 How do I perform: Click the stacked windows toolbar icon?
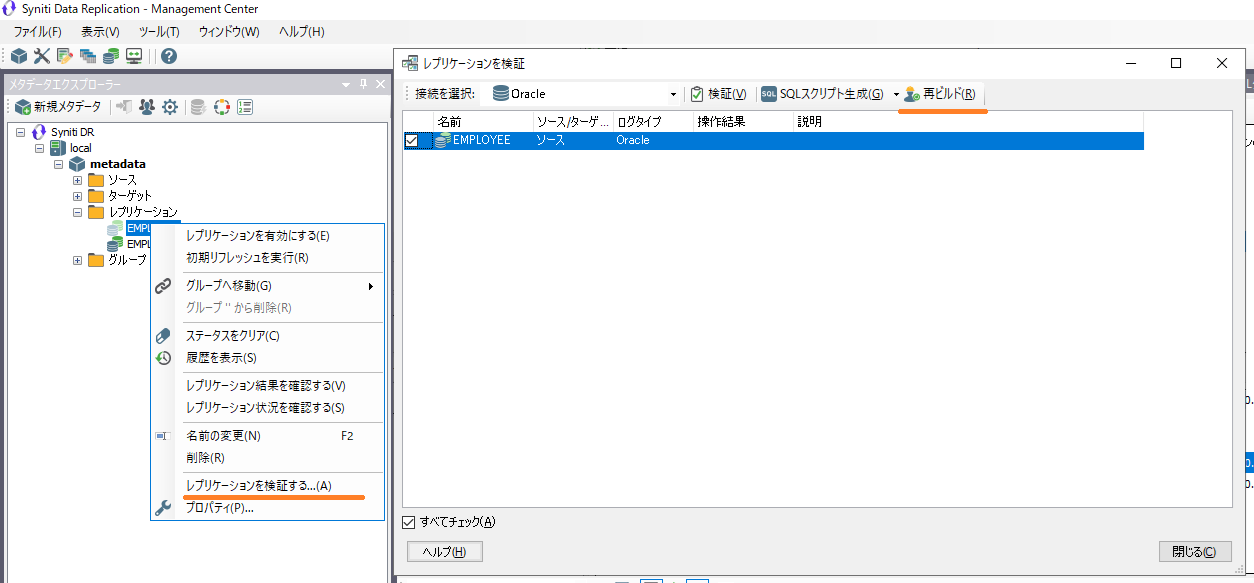[88, 56]
